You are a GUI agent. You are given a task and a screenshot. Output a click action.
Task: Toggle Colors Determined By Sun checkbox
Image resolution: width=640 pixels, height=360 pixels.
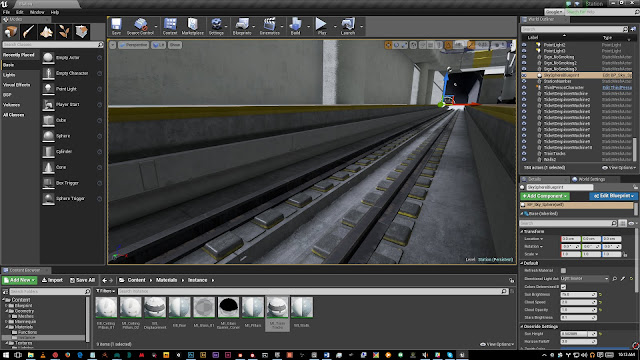[x=563, y=287]
